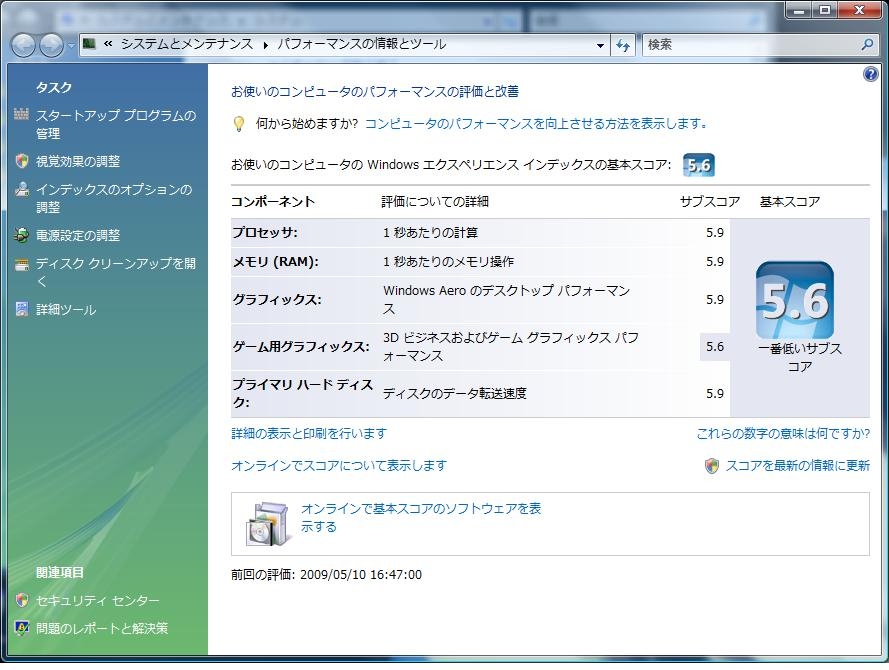Open 問題のレポートと解決策 link
The width and height of the screenshot is (889, 670).
102,628
